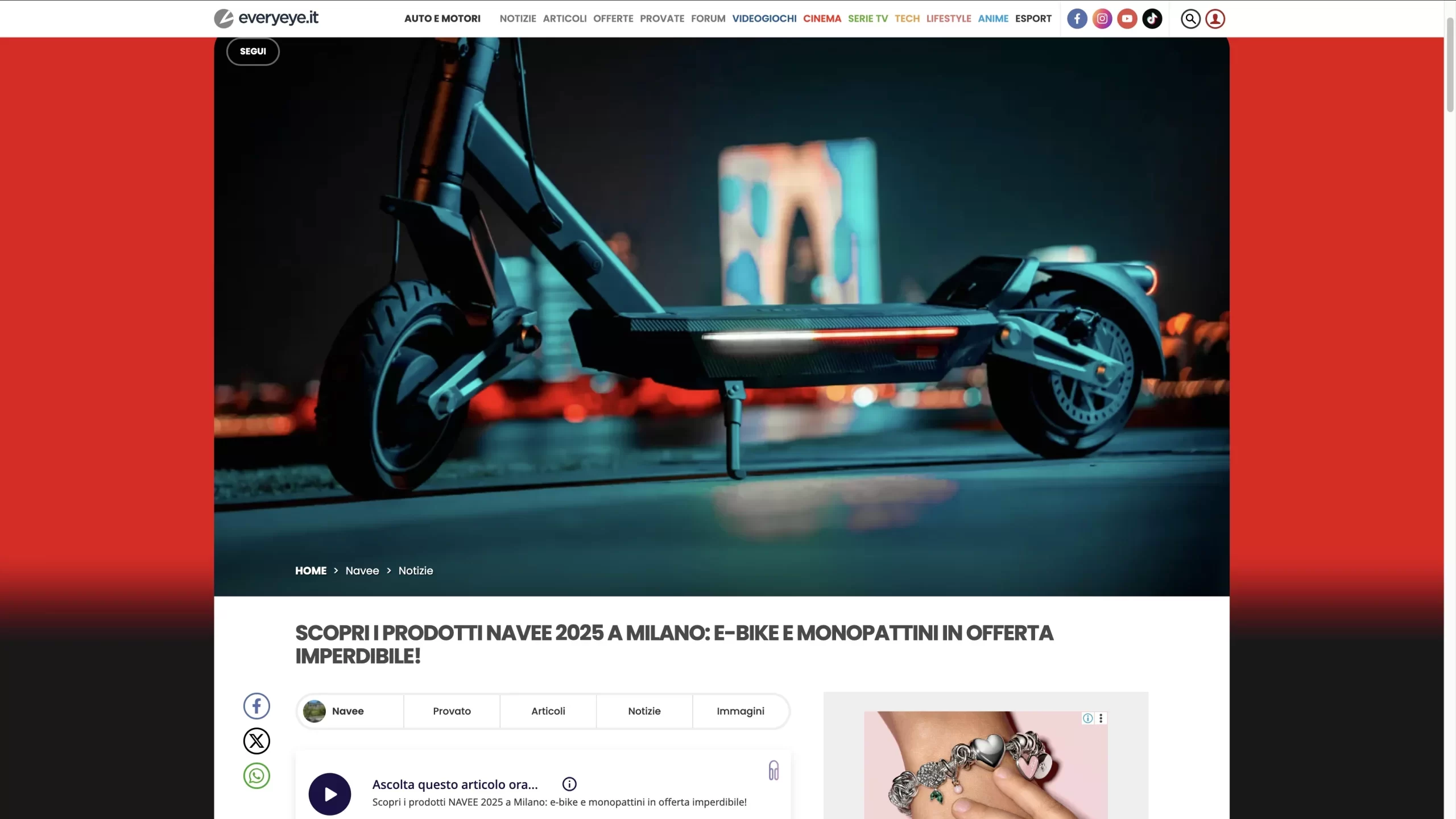Click the electric scooter hero image
The width and height of the screenshot is (1456, 819).
[721, 316]
